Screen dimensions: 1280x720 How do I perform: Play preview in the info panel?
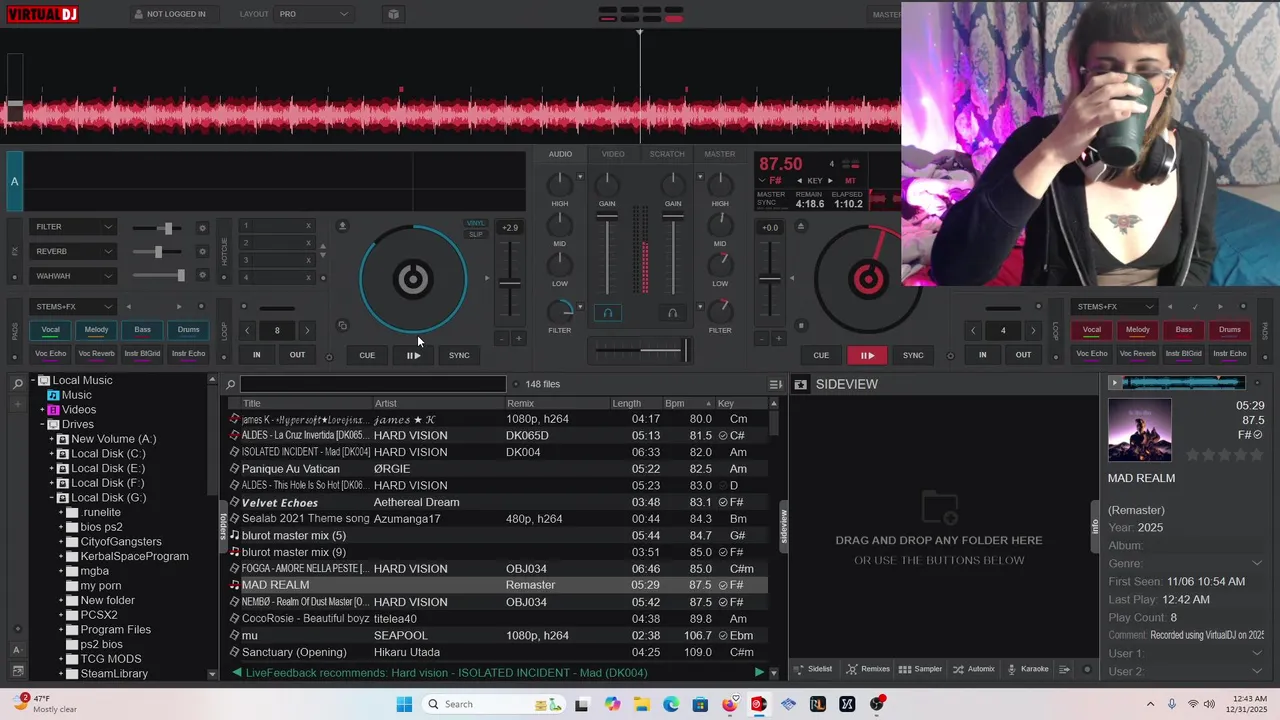pyautogui.click(x=1114, y=382)
